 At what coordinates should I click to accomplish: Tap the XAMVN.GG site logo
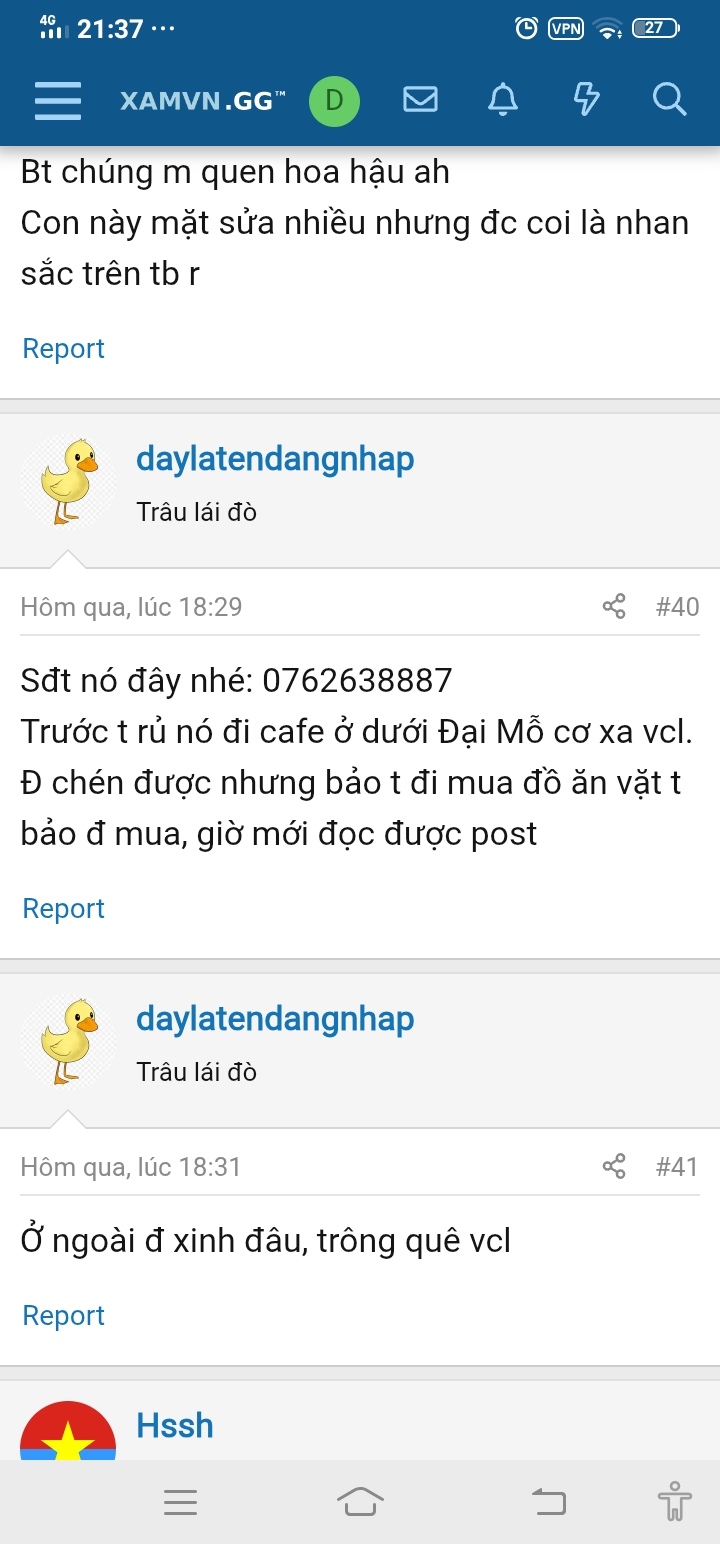tap(203, 100)
